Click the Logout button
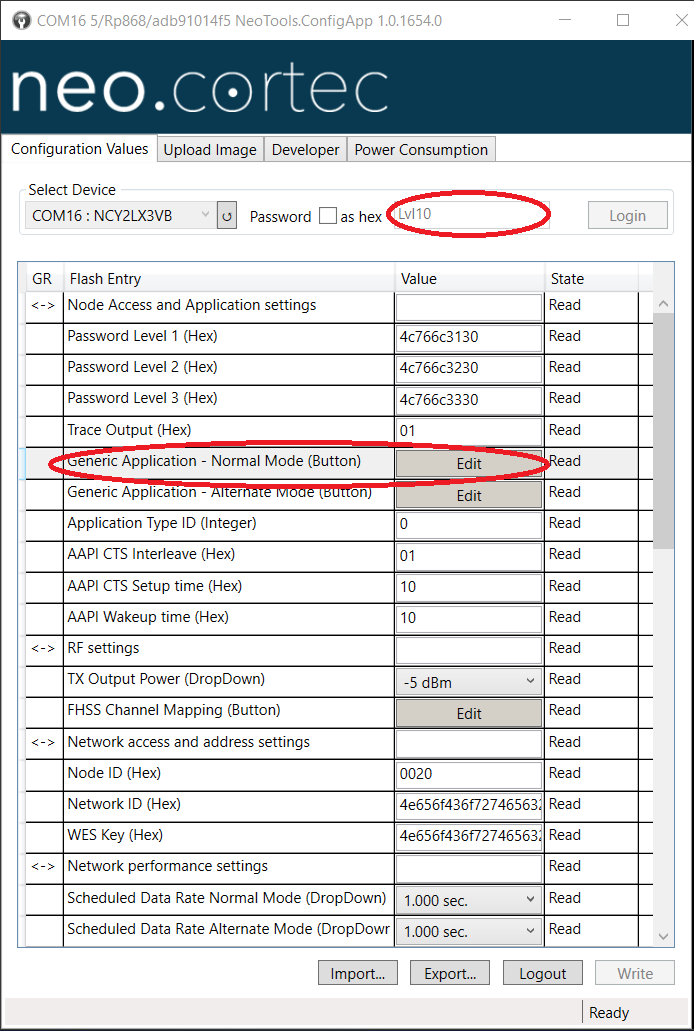 pyautogui.click(x=543, y=973)
